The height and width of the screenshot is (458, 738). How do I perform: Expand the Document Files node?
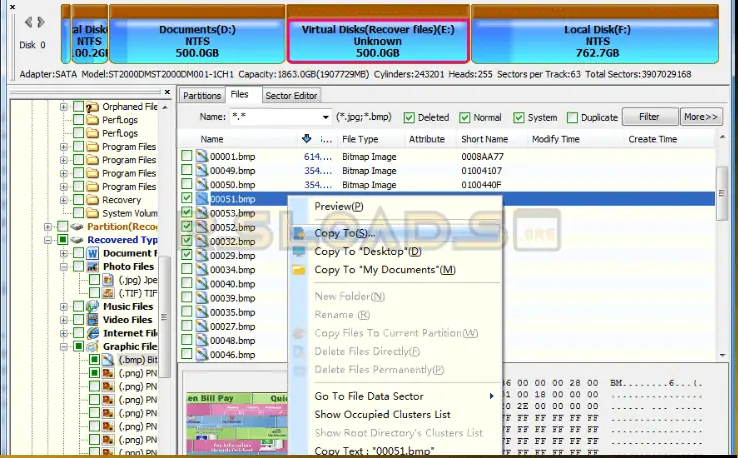pos(64,253)
